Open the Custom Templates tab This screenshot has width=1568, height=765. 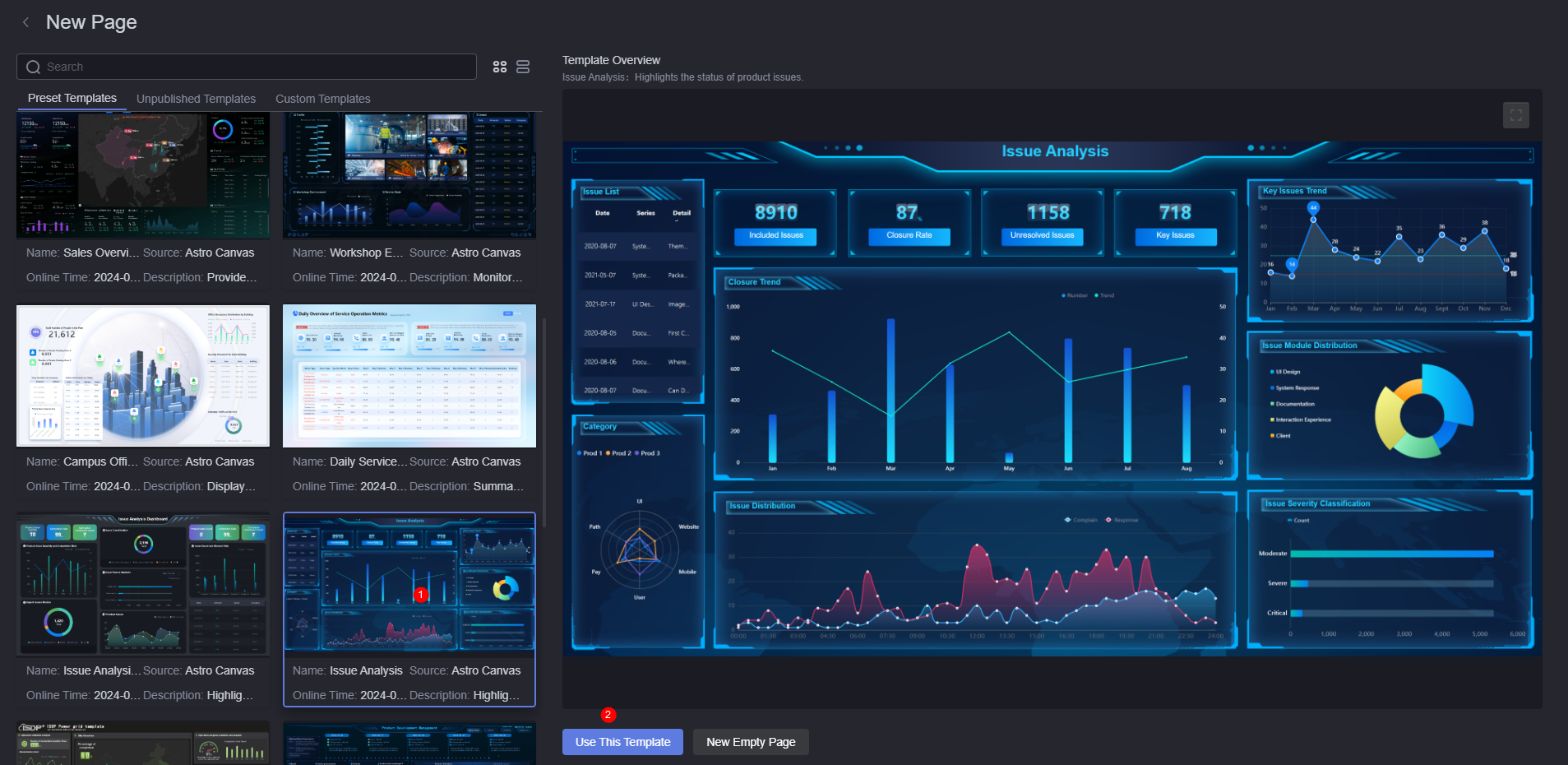pyautogui.click(x=323, y=99)
